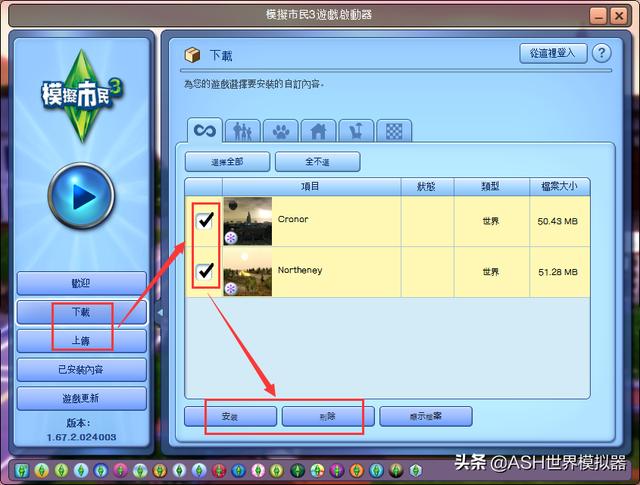Image resolution: width=640 pixels, height=485 pixels.
Task: Click the dark green plumbob expansion icon
Action: [298, 471]
